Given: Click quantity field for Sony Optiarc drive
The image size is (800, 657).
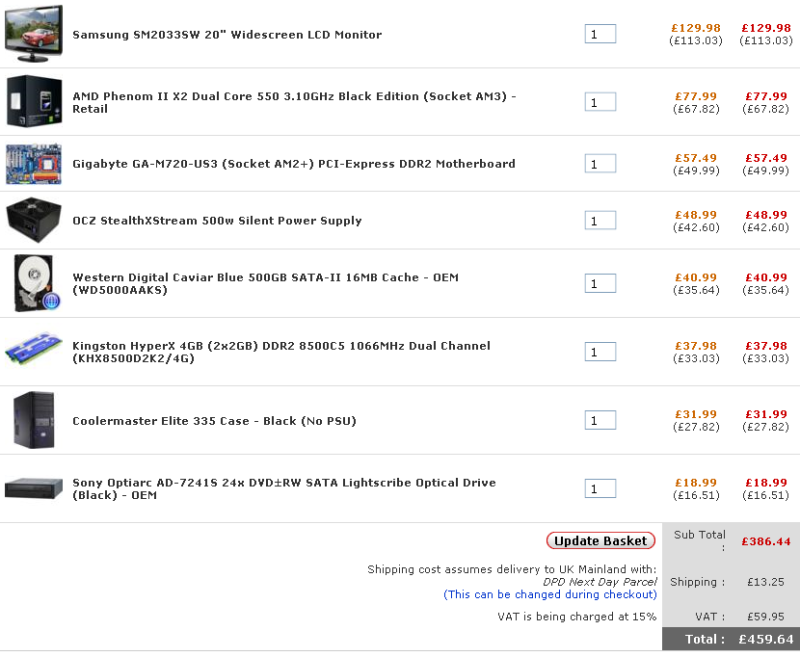Looking at the screenshot, I should [x=600, y=489].
